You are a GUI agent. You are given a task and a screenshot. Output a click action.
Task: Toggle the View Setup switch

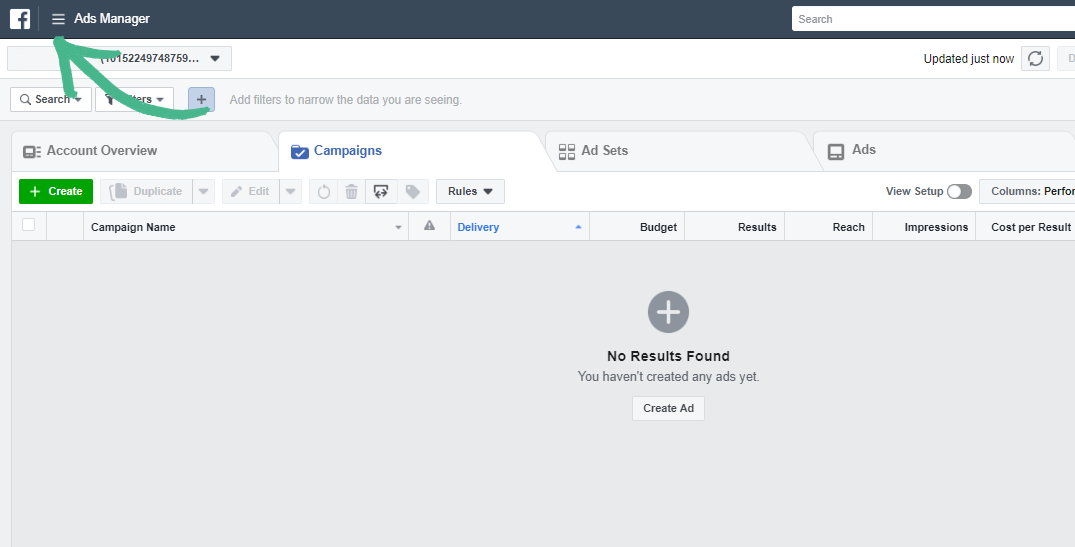959,191
